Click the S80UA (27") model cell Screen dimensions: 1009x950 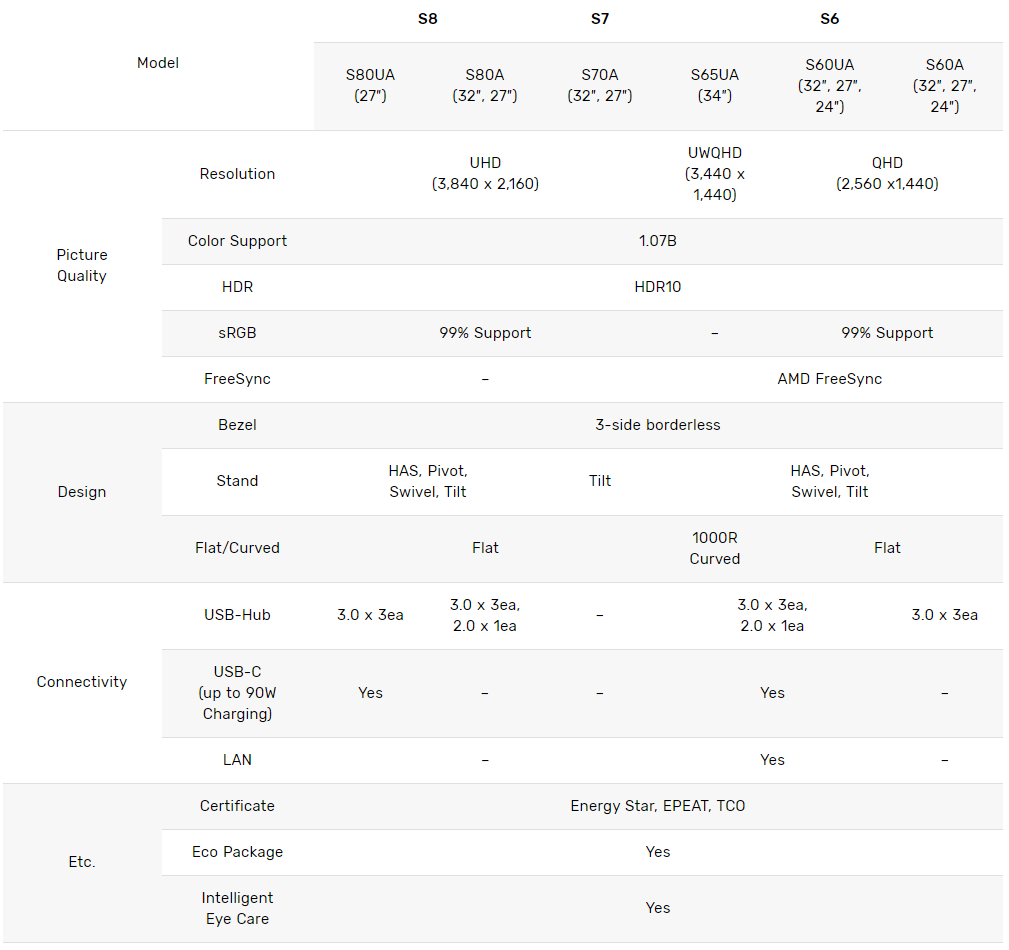[x=370, y=85]
